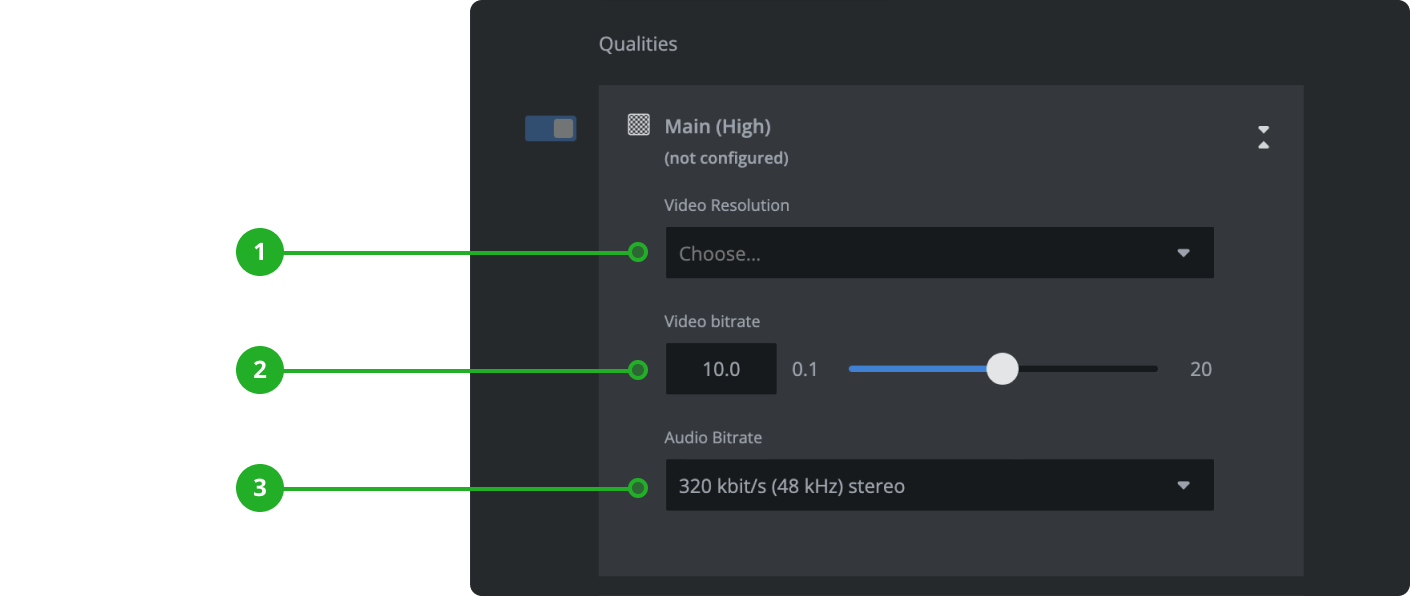1410x596 pixels.
Task: Click the video bitrate slider handle
Action: coord(1003,369)
